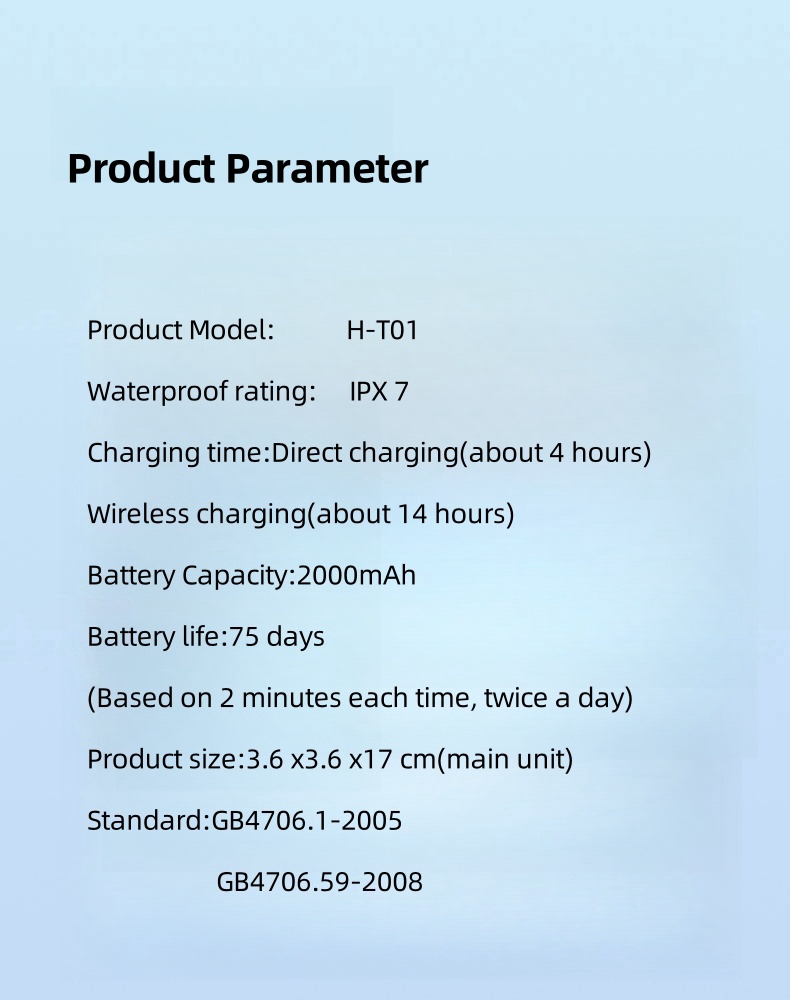Select the GB4706.1-2005 standard text
790x1000 pixels.
click(307, 820)
